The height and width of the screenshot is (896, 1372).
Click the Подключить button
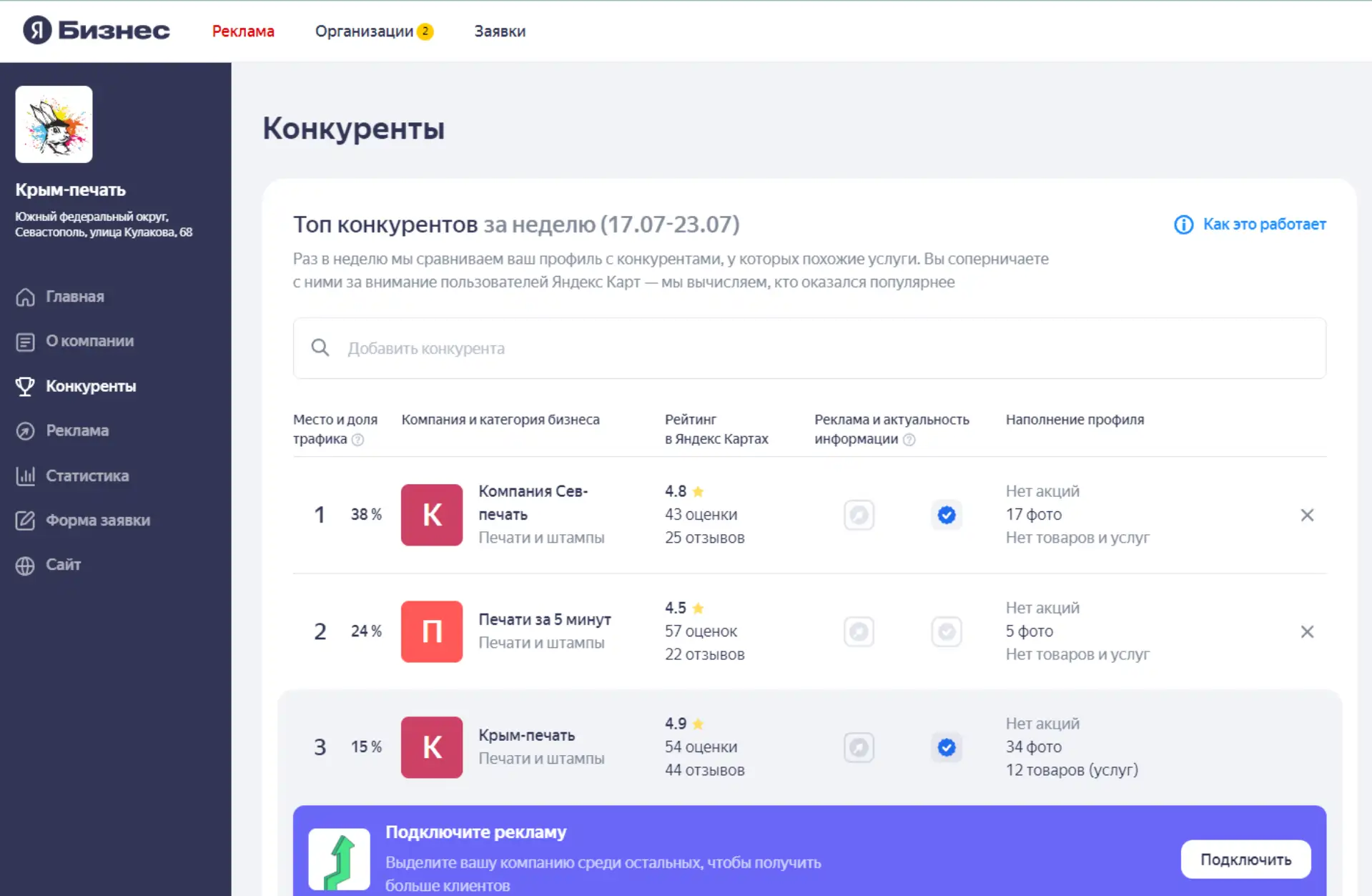tap(1245, 860)
